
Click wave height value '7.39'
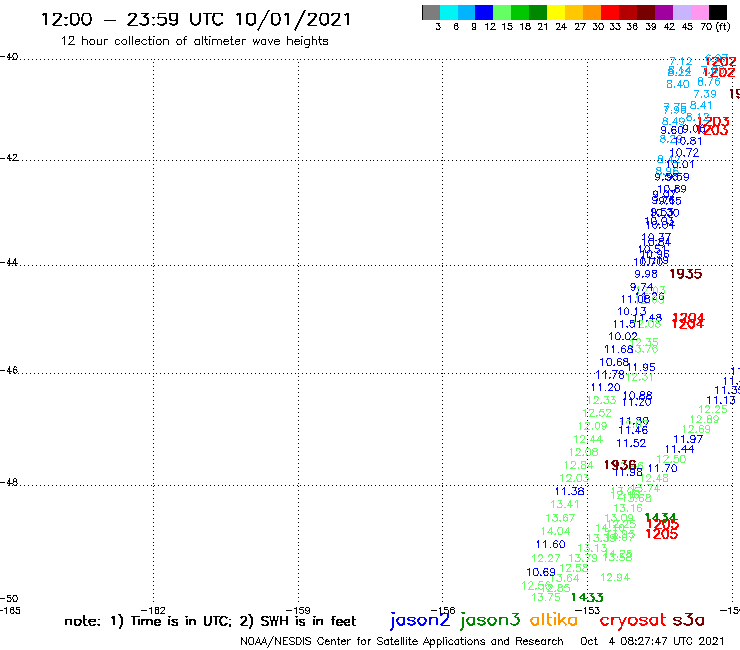click(705, 94)
